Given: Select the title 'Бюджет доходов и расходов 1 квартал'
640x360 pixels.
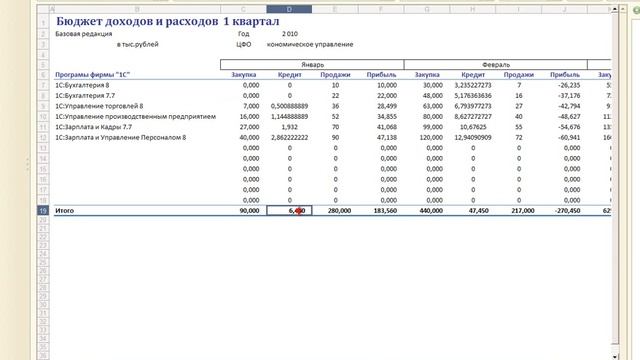Looking at the screenshot, I should 168,21.
